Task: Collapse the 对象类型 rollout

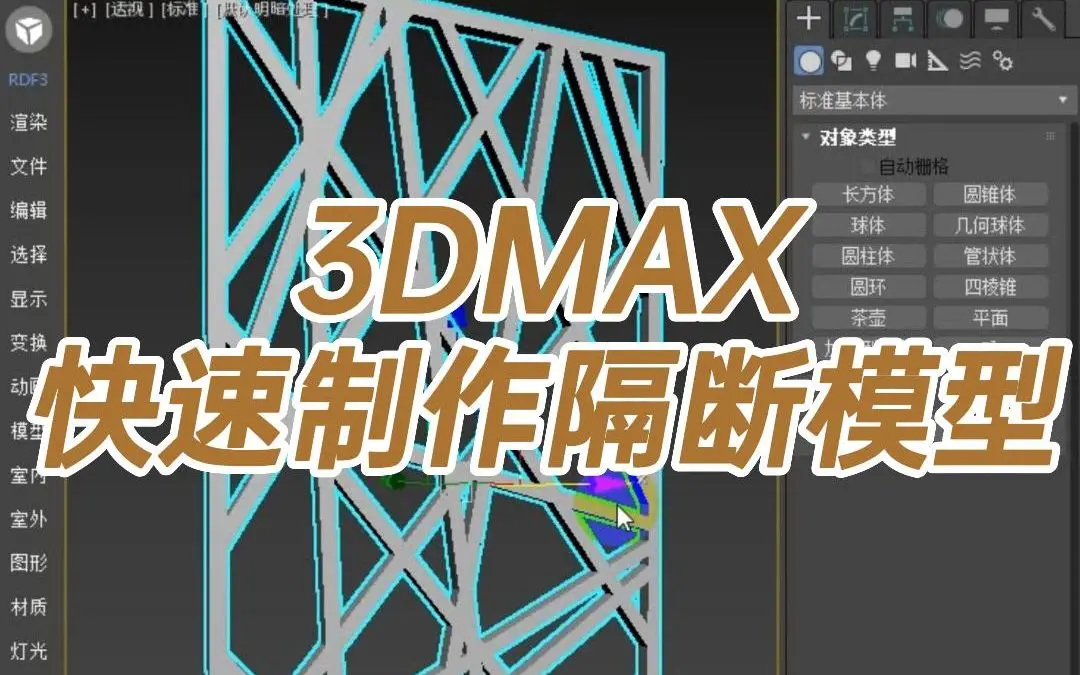Action: (x=805, y=136)
